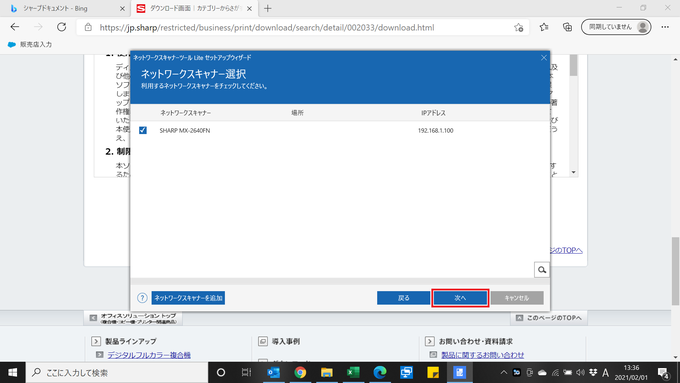Screen dimensions: 680x383
Task: Open the Windows Start menu
Action: pyautogui.click(x=13, y=373)
